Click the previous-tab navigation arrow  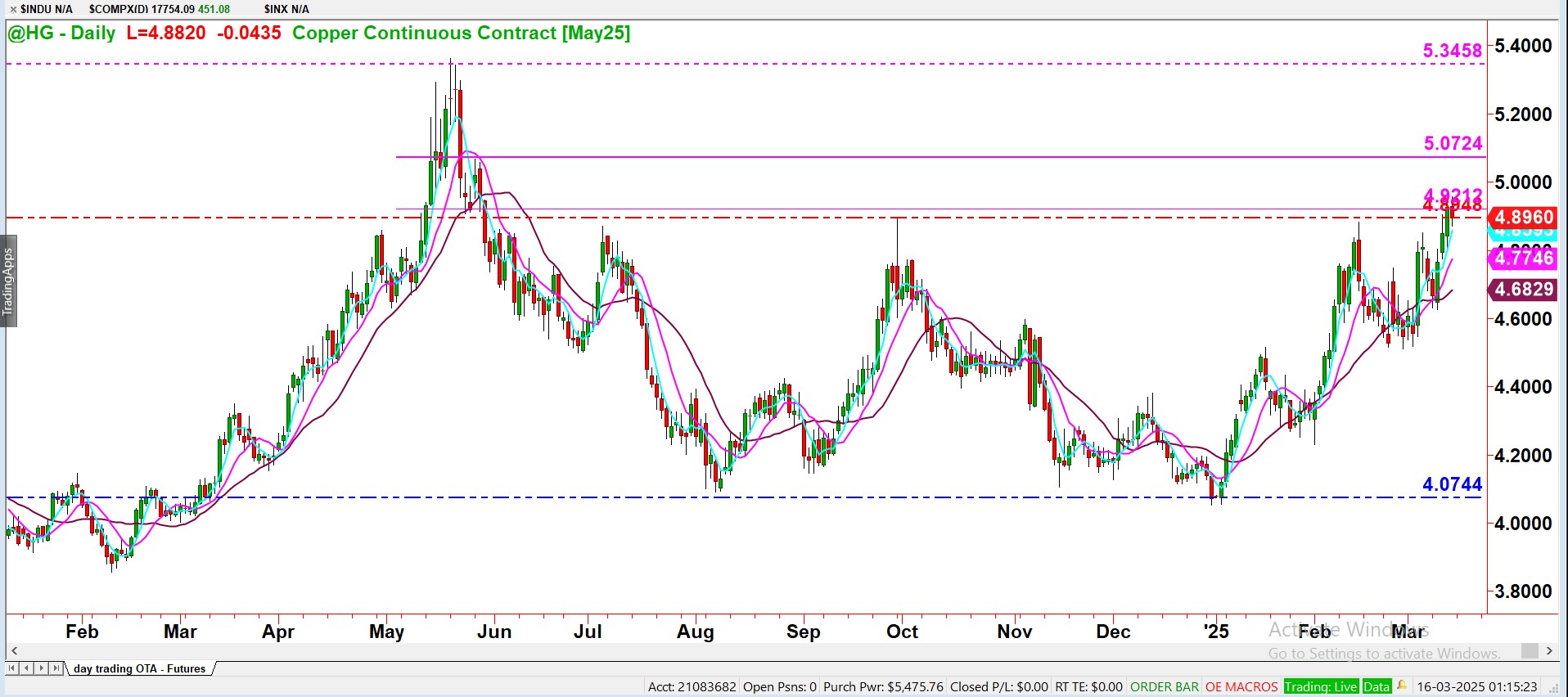coord(26,668)
